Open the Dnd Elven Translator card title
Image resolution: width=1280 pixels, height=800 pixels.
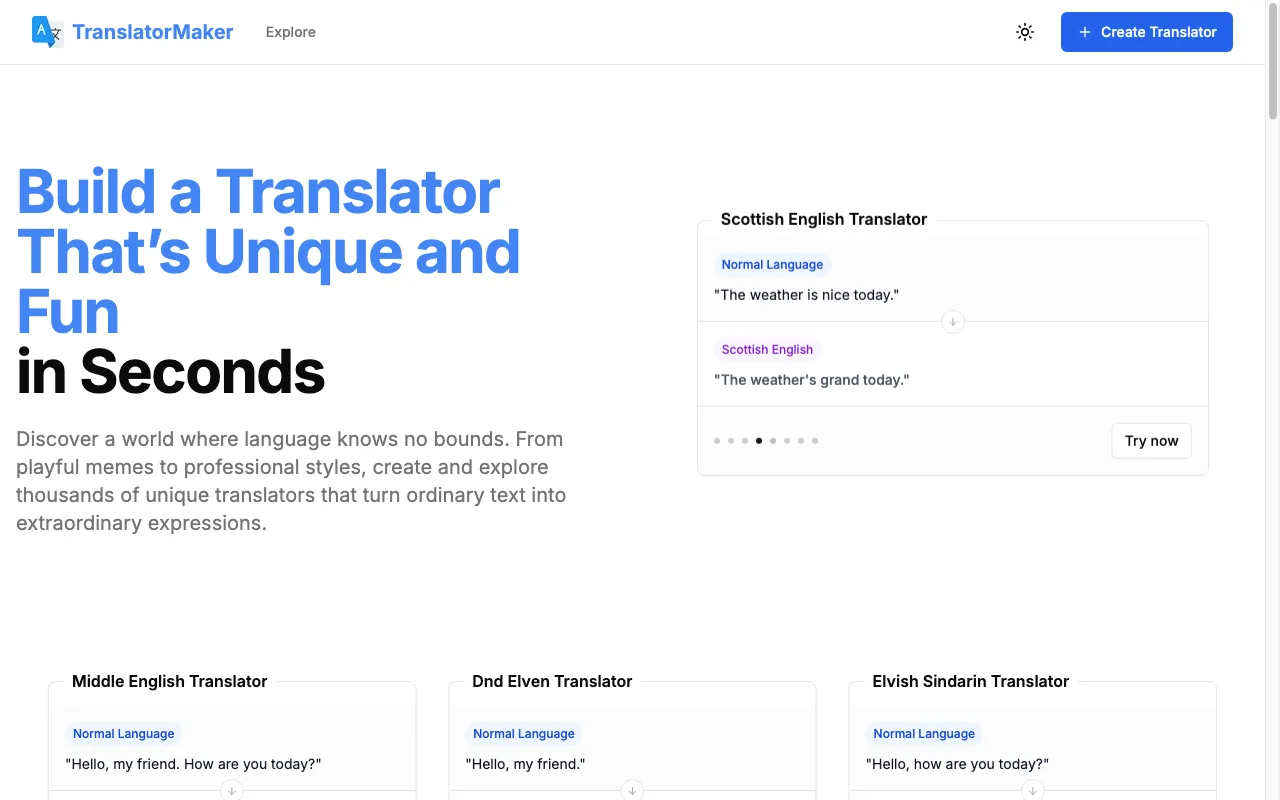coord(552,681)
